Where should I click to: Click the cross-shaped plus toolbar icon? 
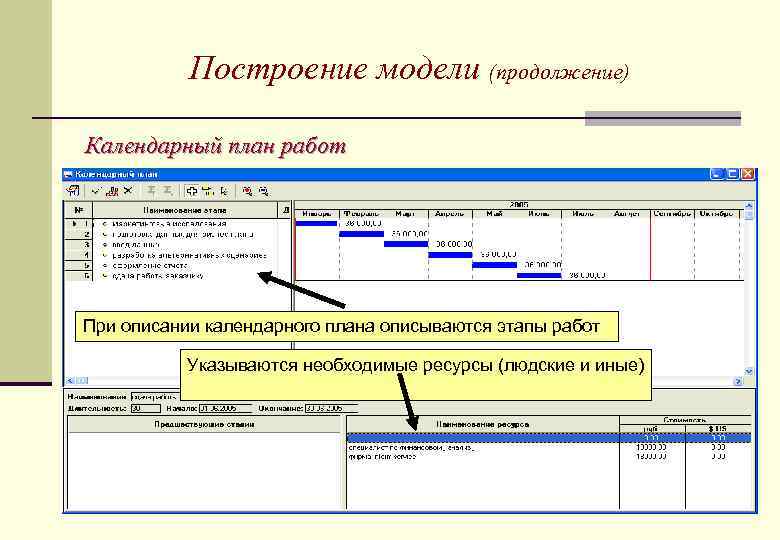tap(192, 191)
